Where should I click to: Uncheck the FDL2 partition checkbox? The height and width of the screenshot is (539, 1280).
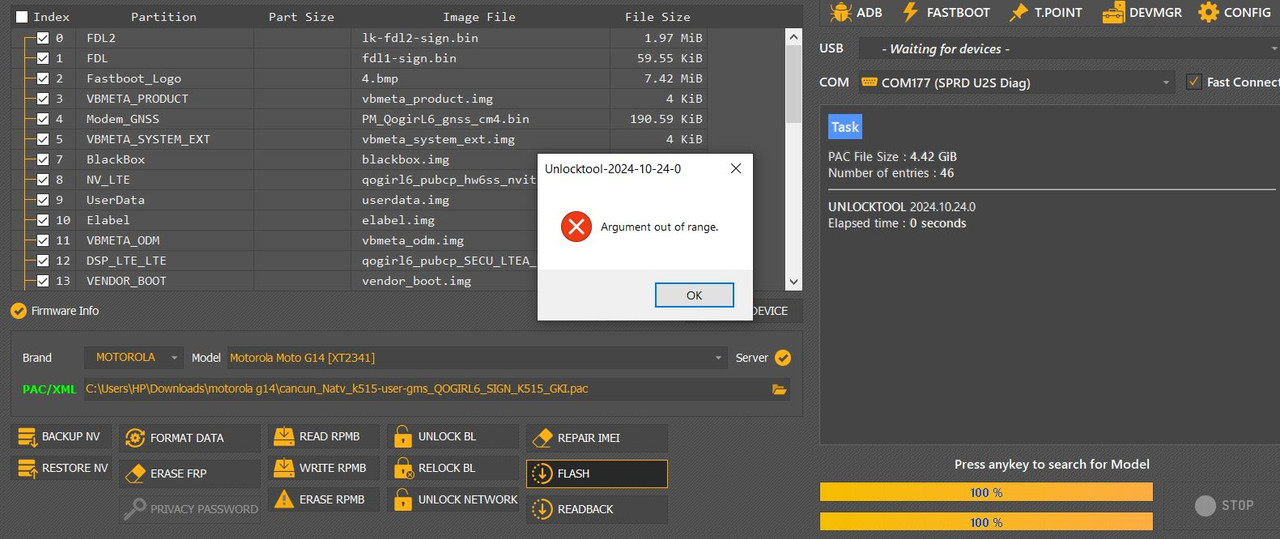[x=43, y=38]
